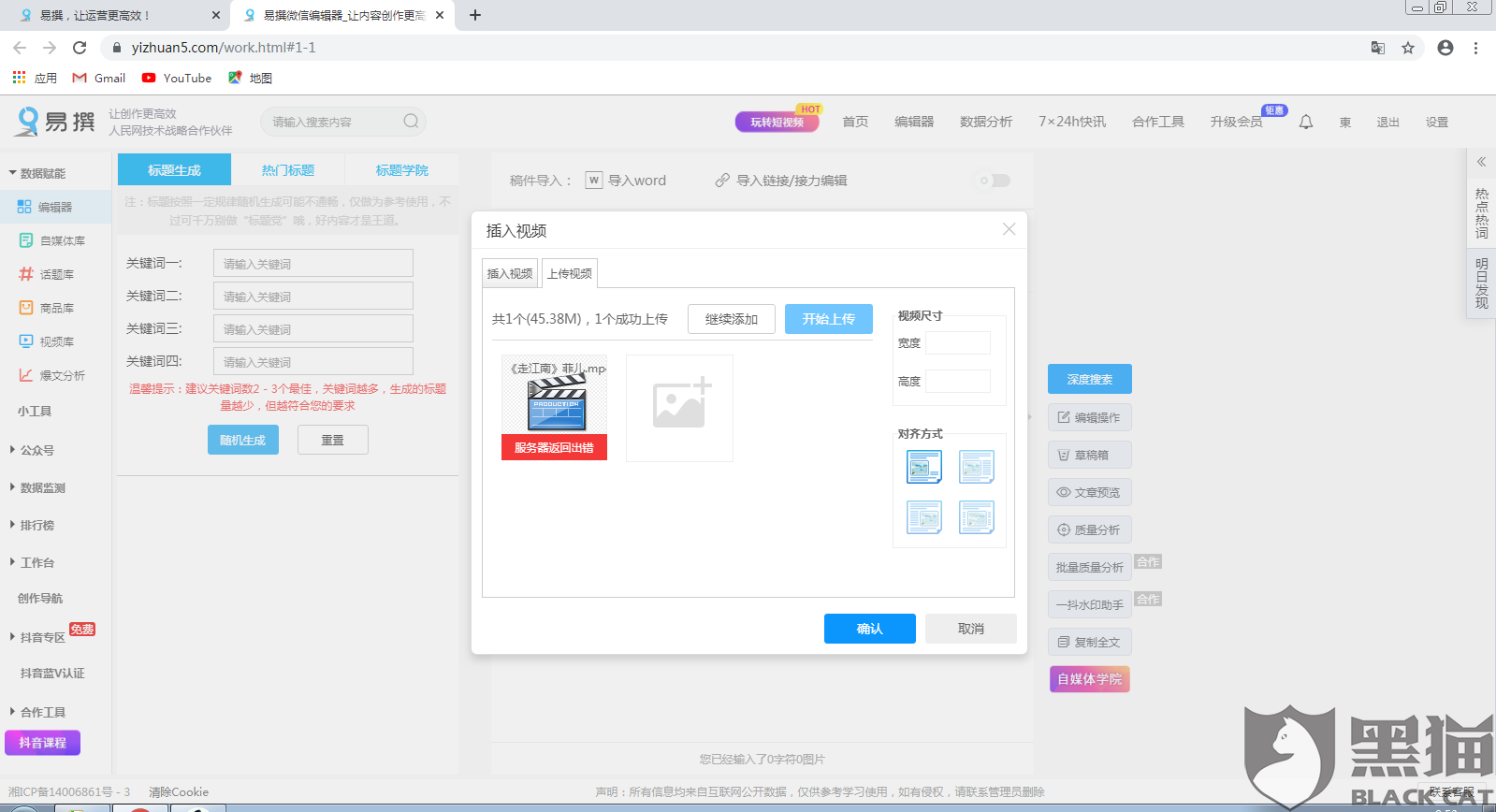Switch to the 插入视频 dialog tab
Viewport: 1496px width, 812px height.
(x=510, y=273)
